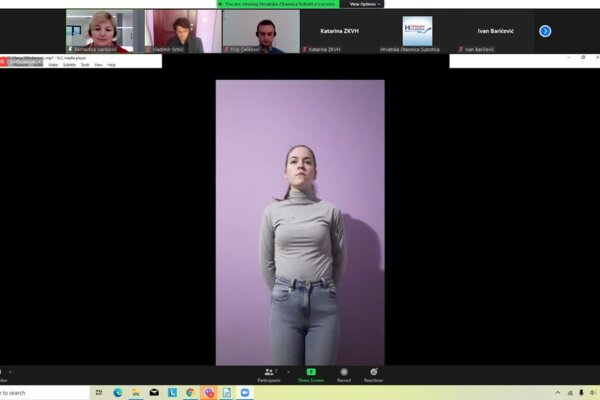The width and height of the screenshot is (600, 400).
Task: Show hidden system tray icons
Action: point(558,393)
